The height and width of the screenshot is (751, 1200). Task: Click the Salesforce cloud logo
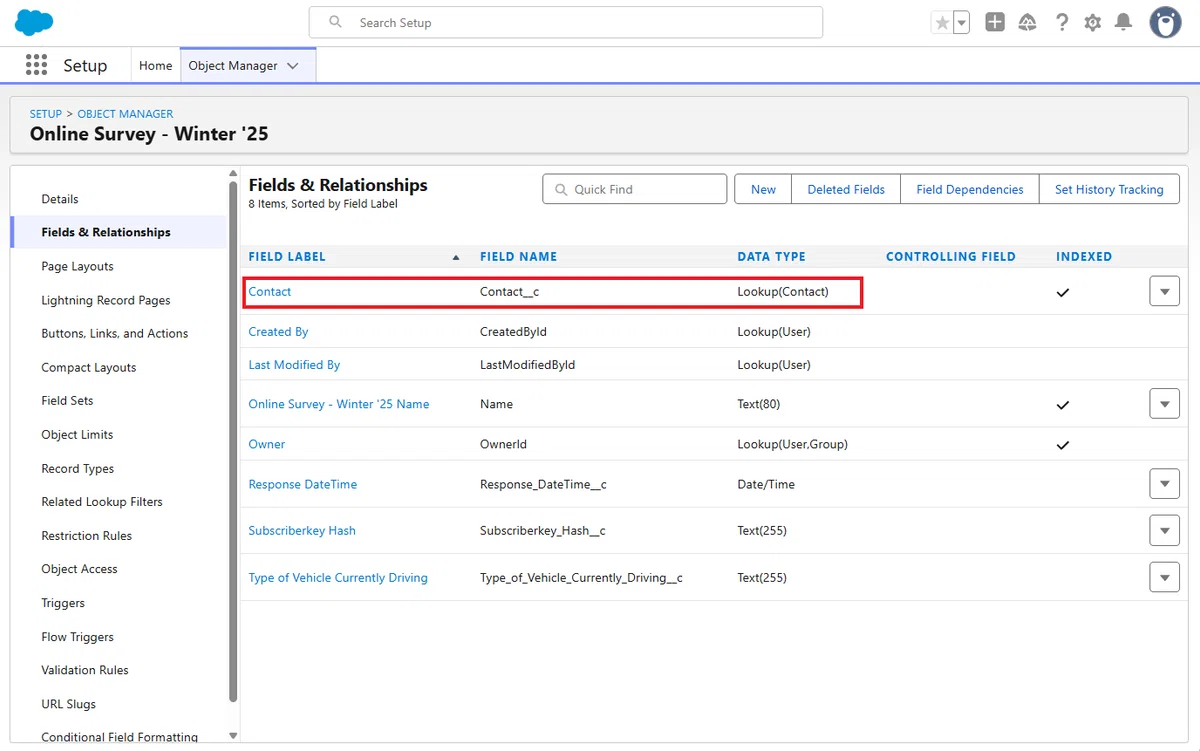pyautogui.click(x=34, y=22)
